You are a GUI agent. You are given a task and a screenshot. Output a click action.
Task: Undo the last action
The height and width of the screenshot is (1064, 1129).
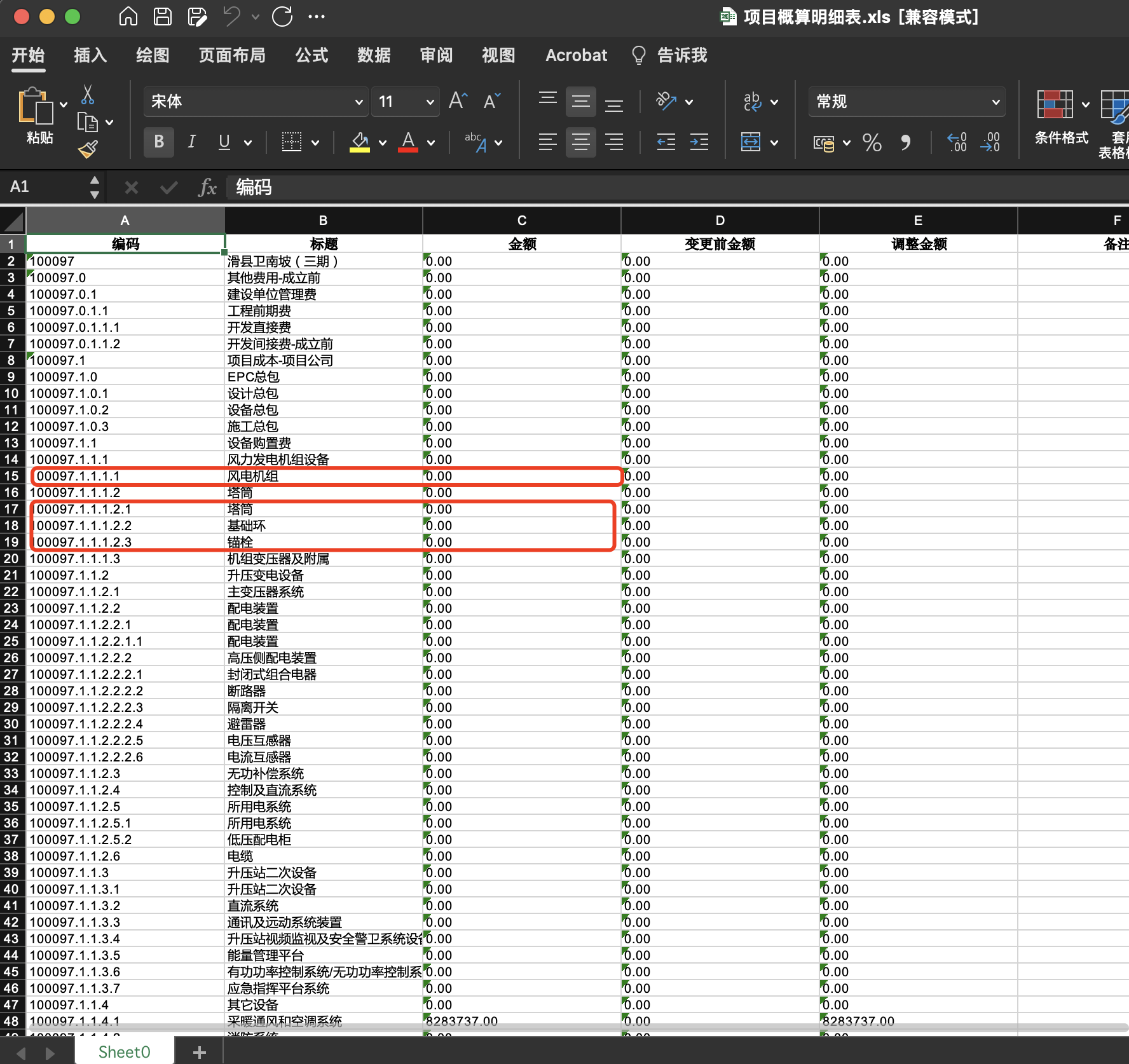point(232,16)
